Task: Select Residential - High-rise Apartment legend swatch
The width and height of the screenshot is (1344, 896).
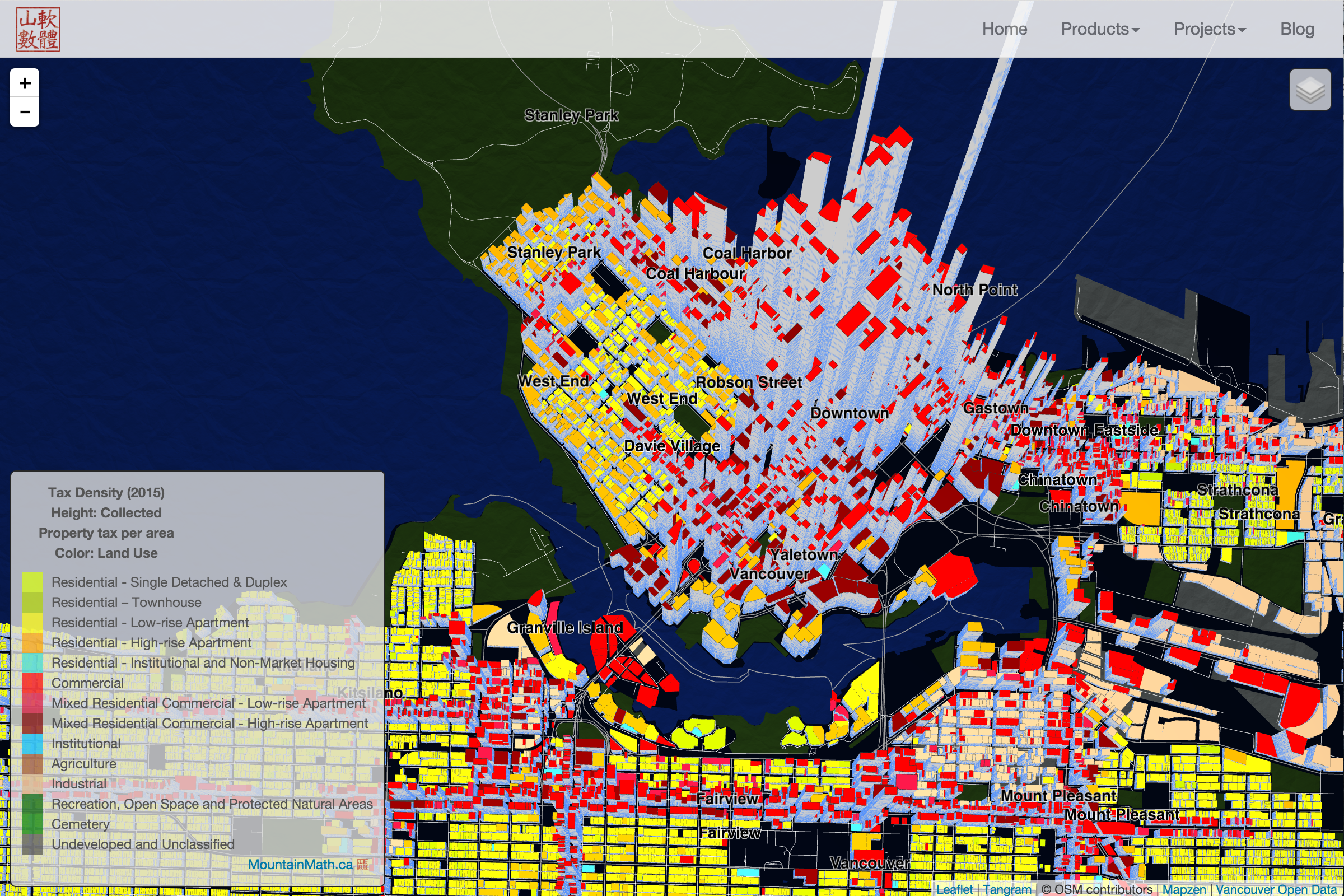Action: pos(32,643)
